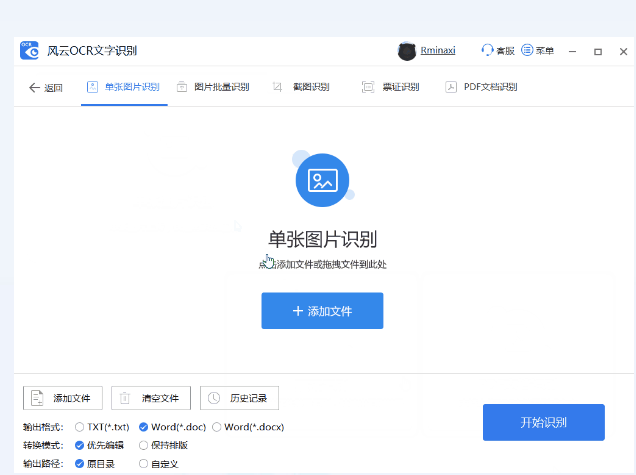636x475 pixels.
Task: Click the 单张图片识别 heading text
Action: coord(322,239)
